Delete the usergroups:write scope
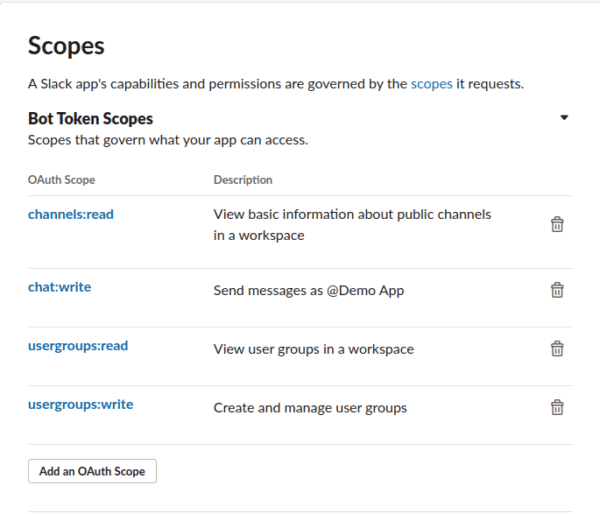Viewport: 600px width, 514px height. (557, 407)
